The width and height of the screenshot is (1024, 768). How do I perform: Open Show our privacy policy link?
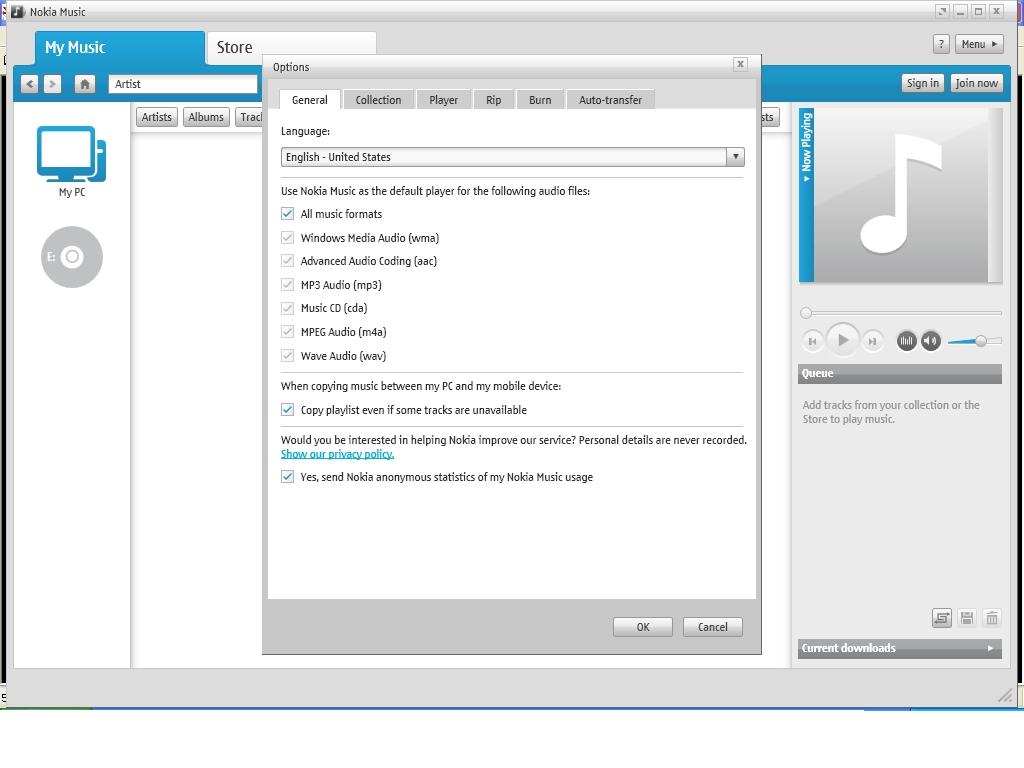click(x=337, y=454)
